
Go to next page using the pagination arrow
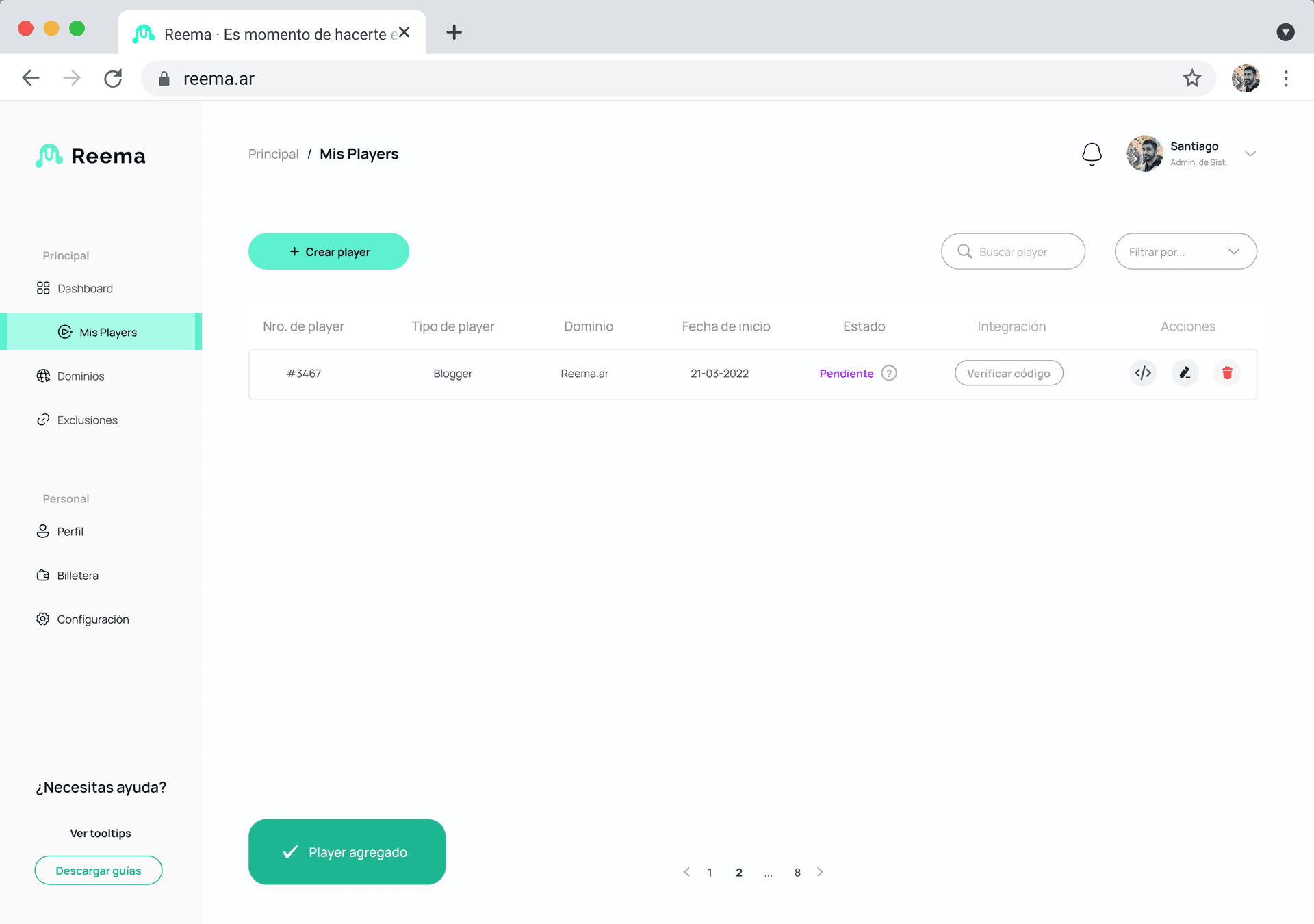coord(820,872)
